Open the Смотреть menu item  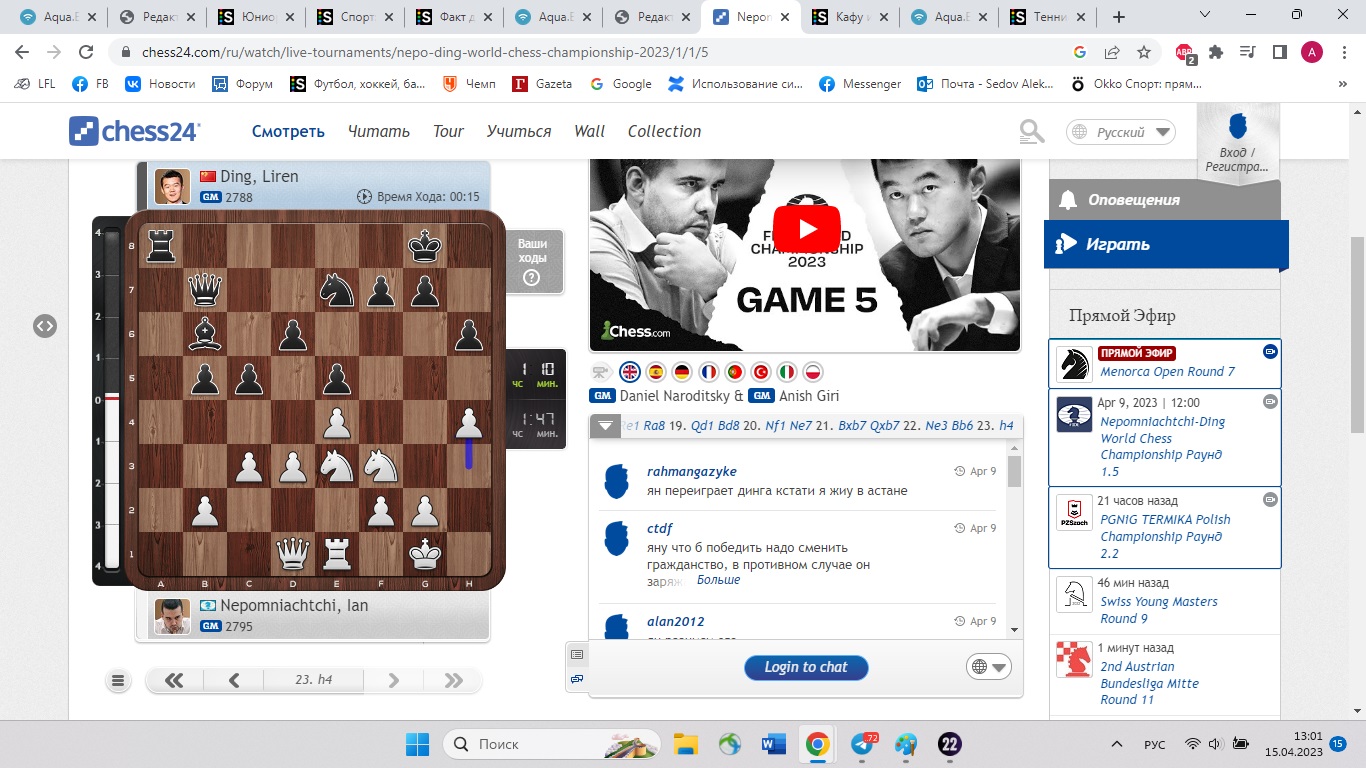(x=288, y=132)
